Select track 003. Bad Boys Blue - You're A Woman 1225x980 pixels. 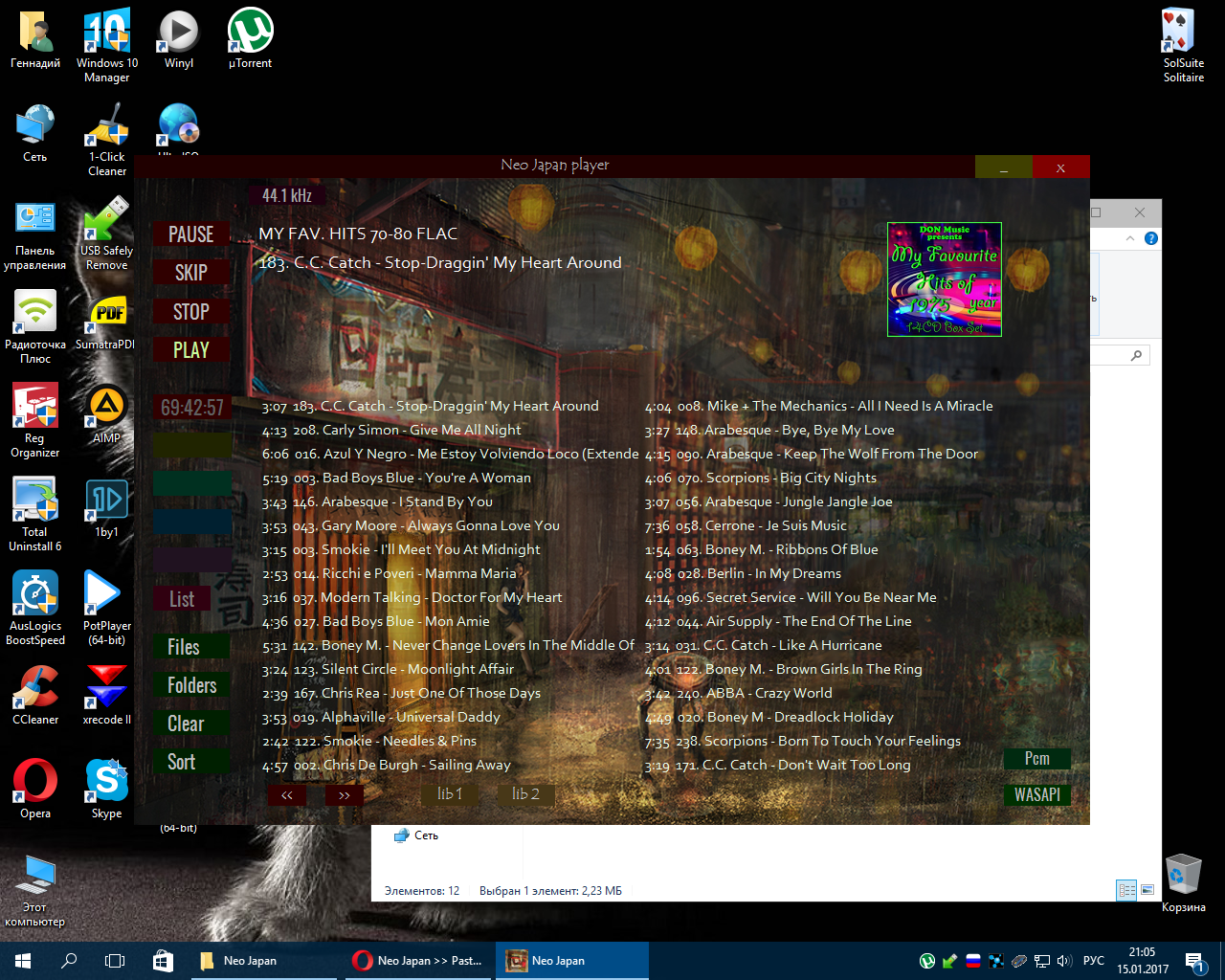pos(396,479)
